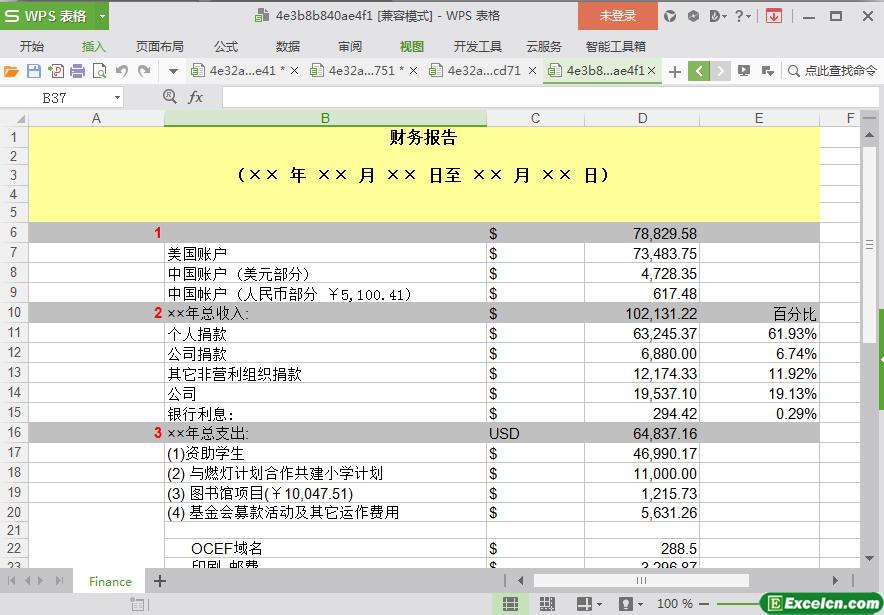
Task: Open the 插入 ribbon tab
Action: pos(93,46)
